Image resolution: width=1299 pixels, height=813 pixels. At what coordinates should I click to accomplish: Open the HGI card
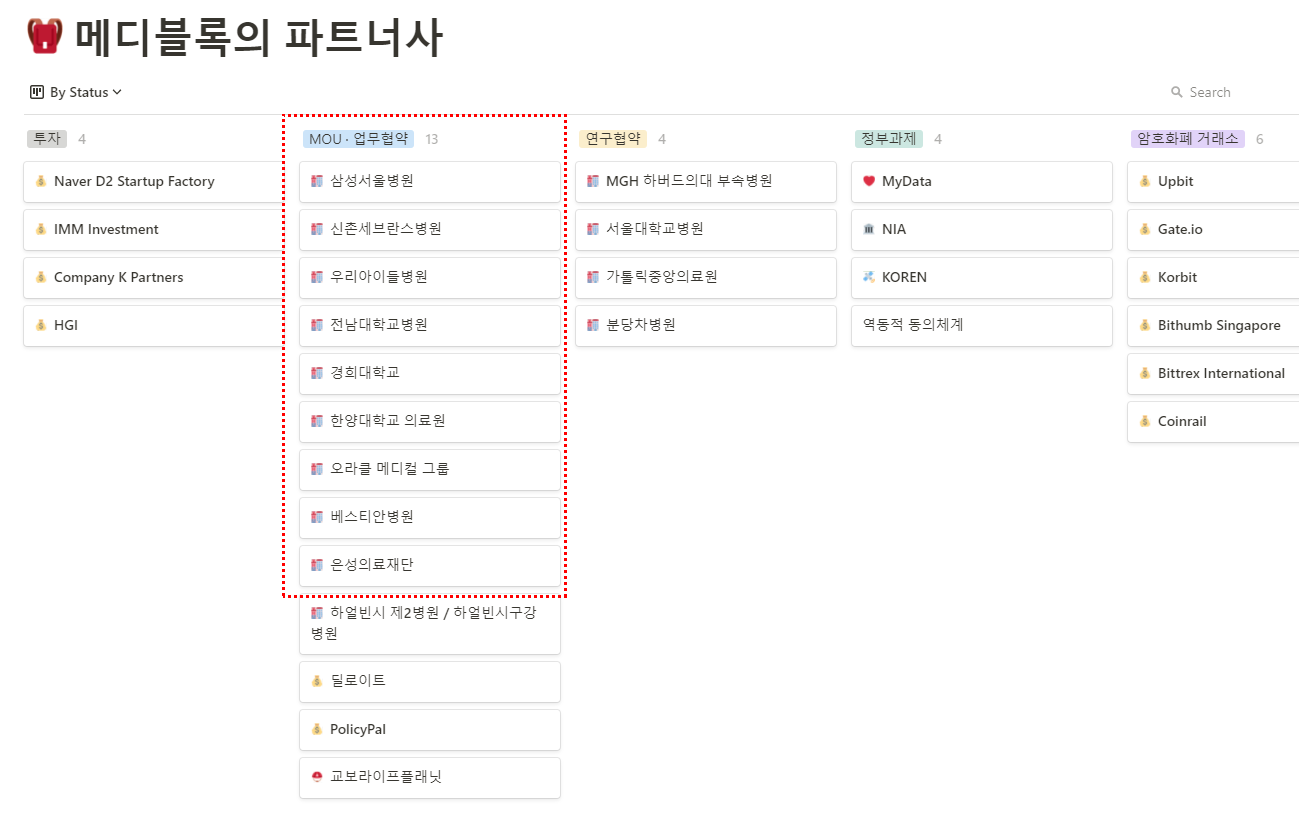154,326
